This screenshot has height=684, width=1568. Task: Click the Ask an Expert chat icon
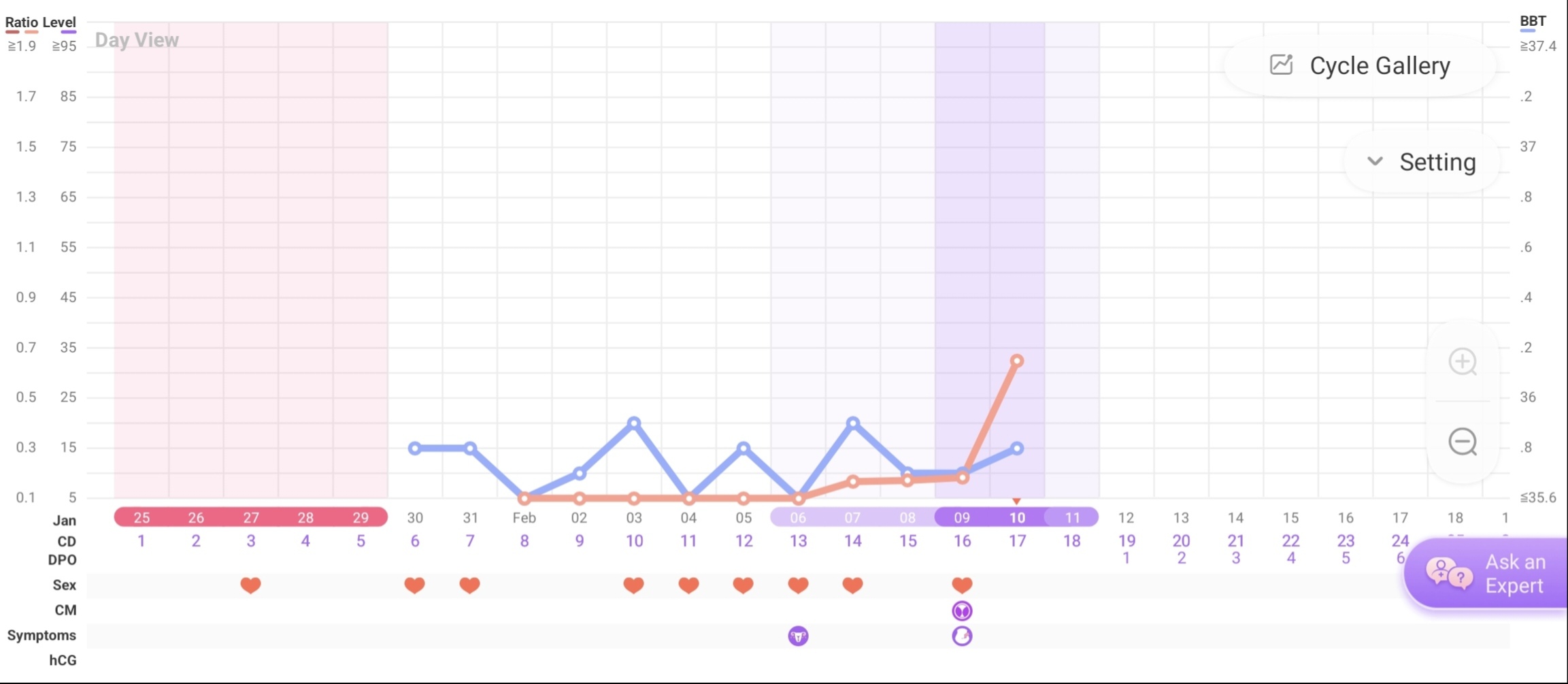click(1448, 574)
